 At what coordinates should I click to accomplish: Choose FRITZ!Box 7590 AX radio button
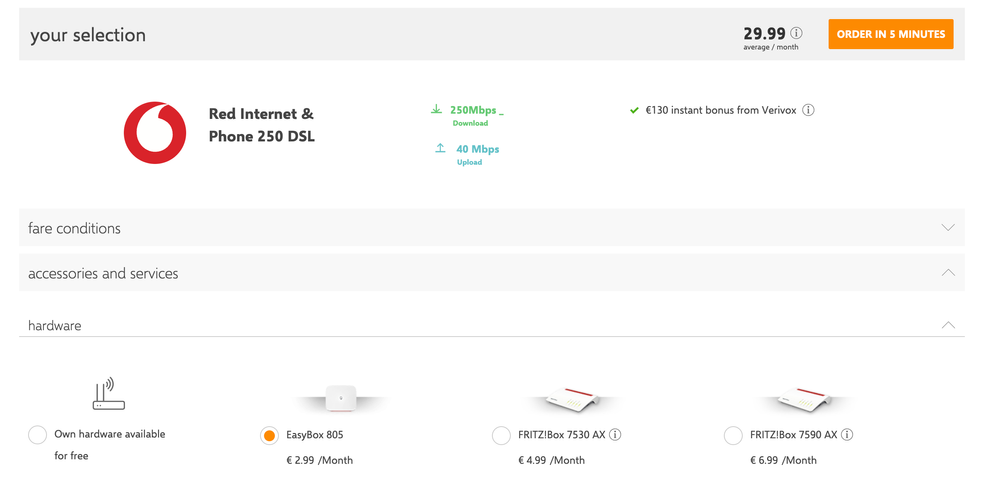click(733, 435)
